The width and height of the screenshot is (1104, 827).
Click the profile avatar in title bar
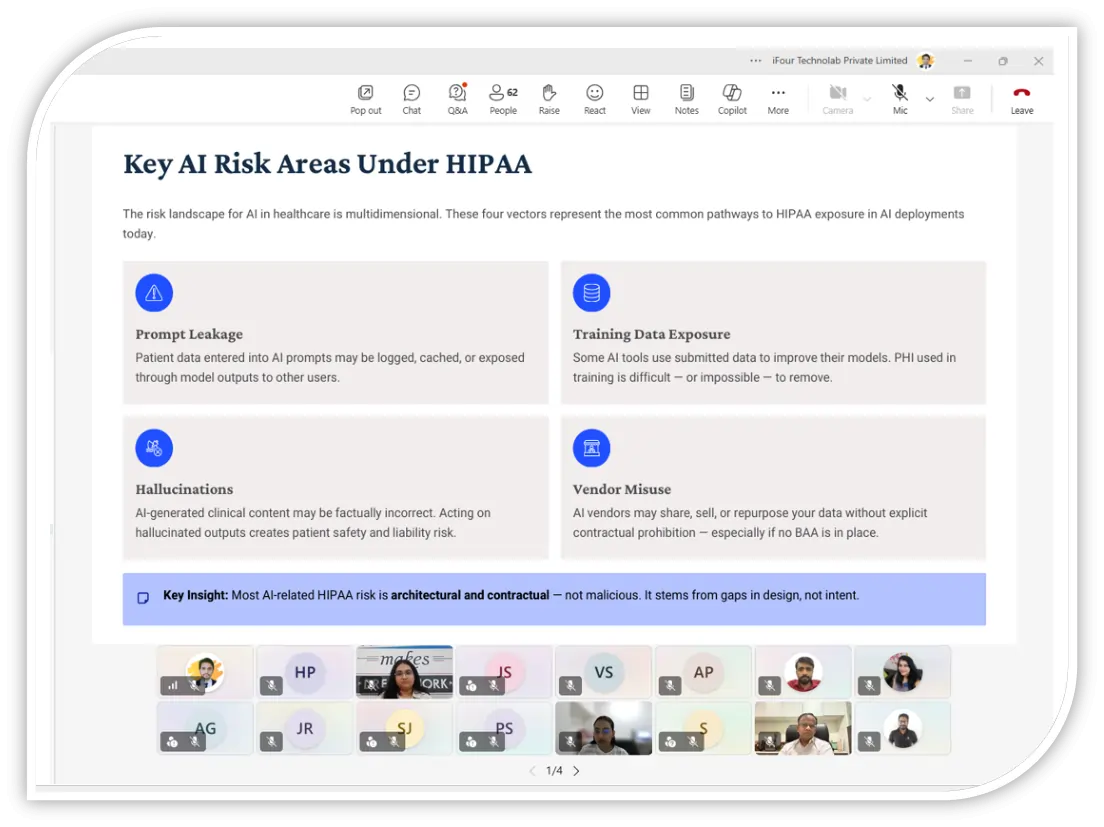[x=926, y=61]
